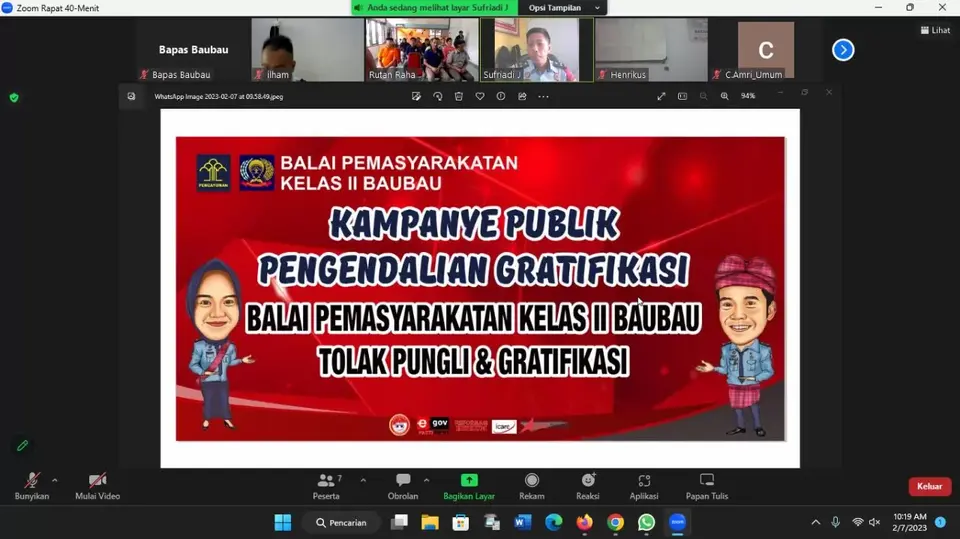The image size is (960, 539).
Task: Open Firefox from taskbar
Action: coord(584,522)
